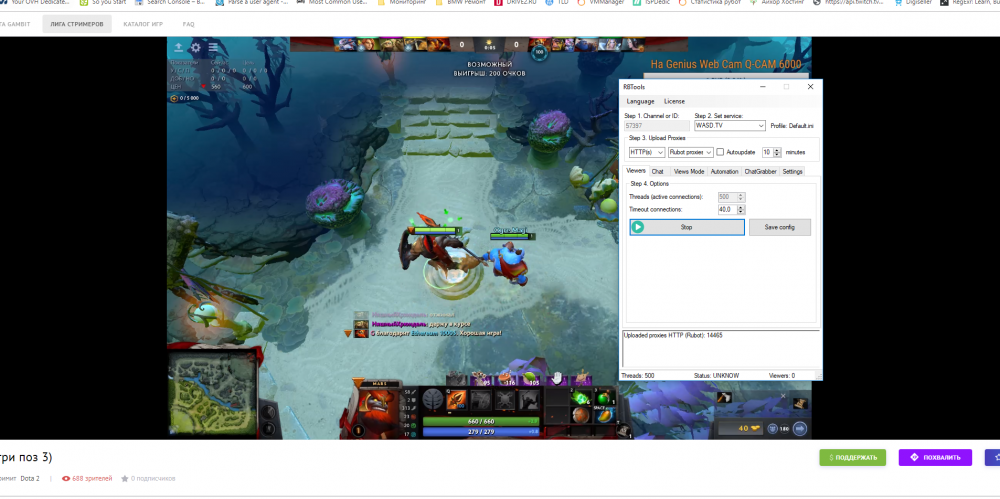Viewport: 1000px width, 499px height.
Task: Click the Timeout connections stepper arrows
Action: (x=741, y=209)
